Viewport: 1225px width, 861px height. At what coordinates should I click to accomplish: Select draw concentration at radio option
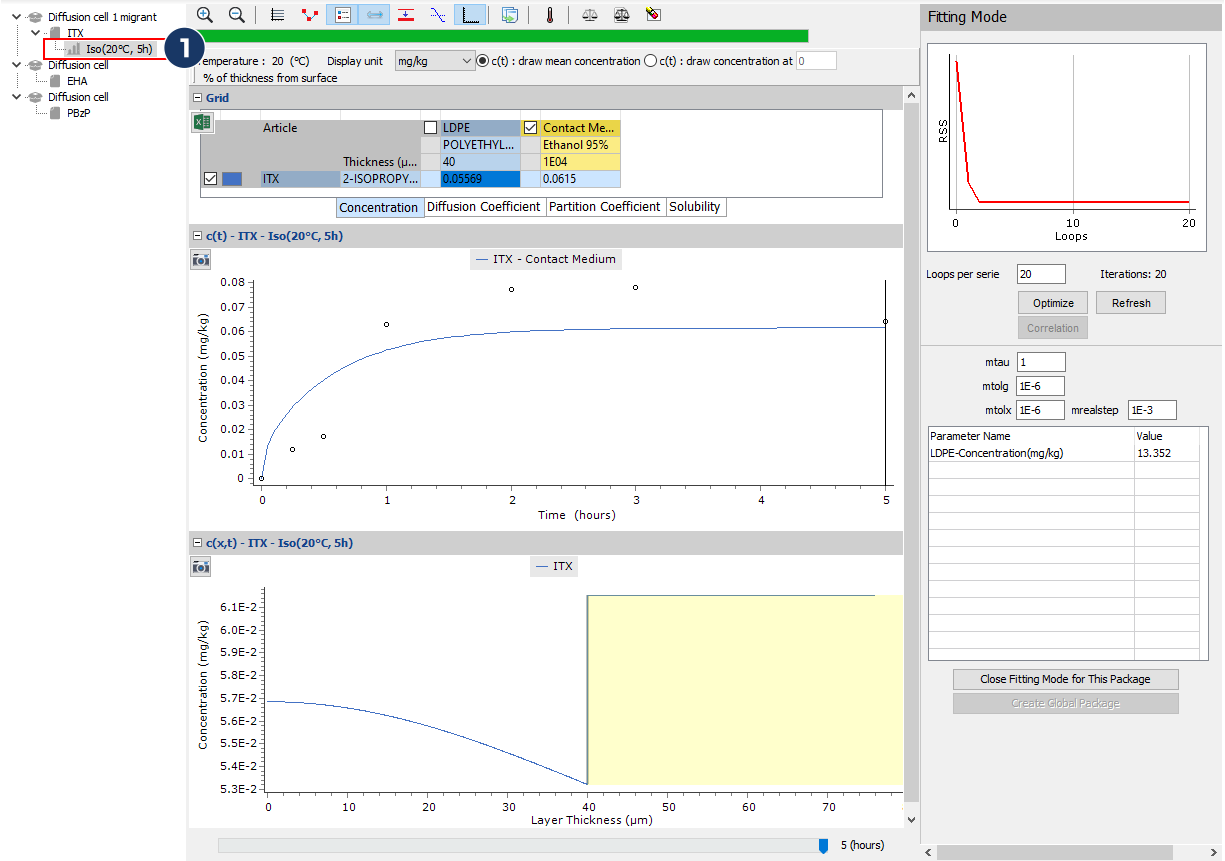(651, 61)
